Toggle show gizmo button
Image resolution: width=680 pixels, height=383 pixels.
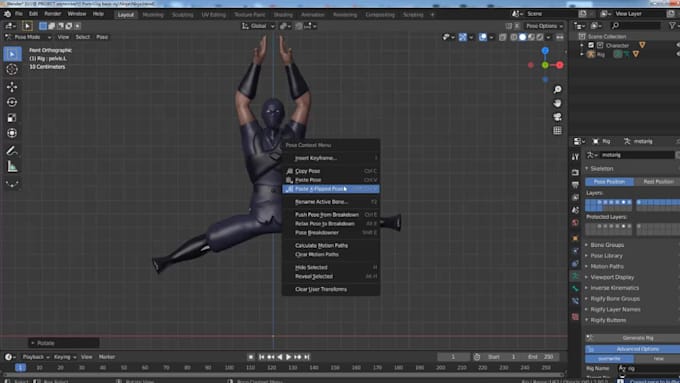tap(463, 37)
